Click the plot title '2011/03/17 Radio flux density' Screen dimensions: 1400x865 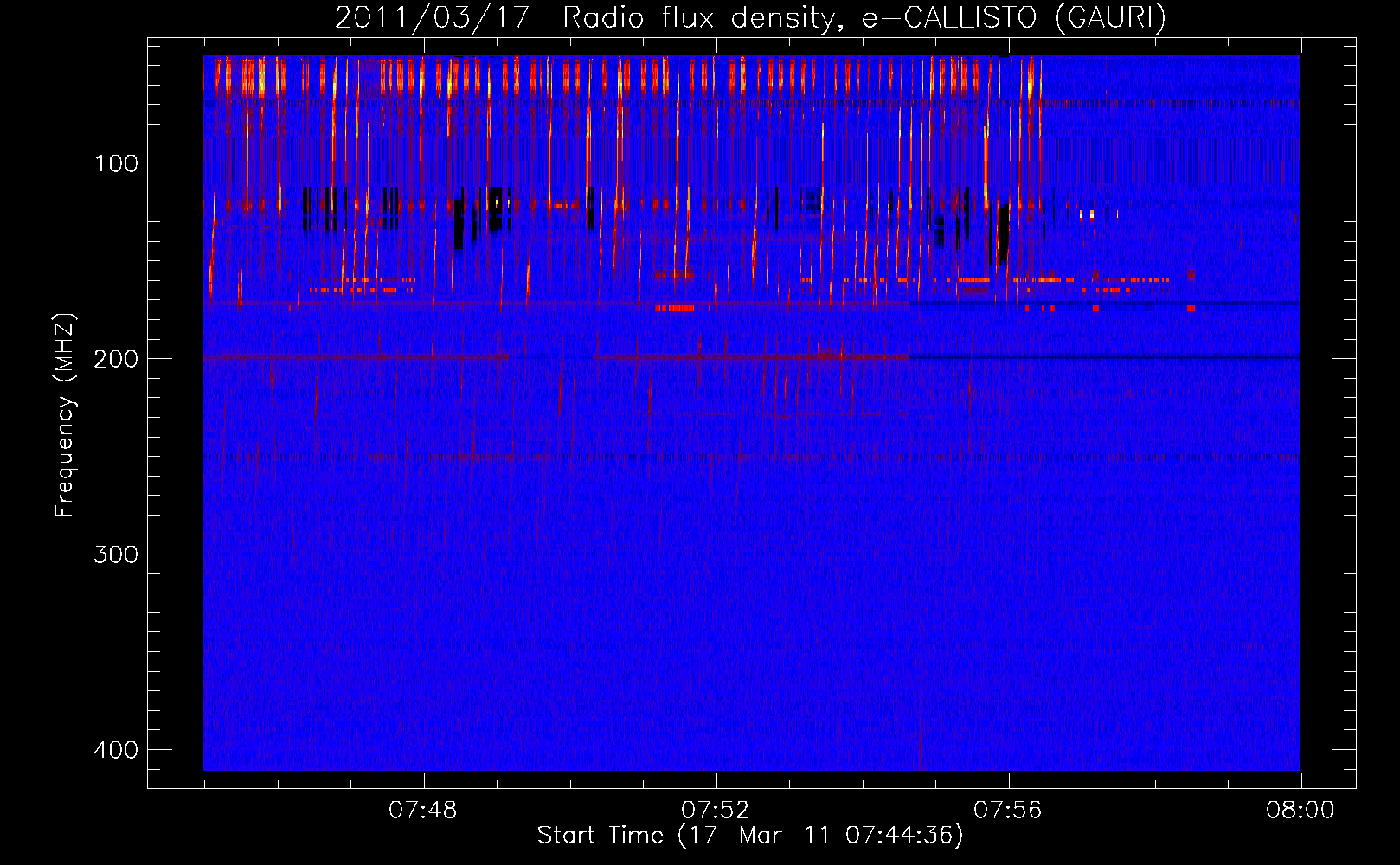click(588, 17)
